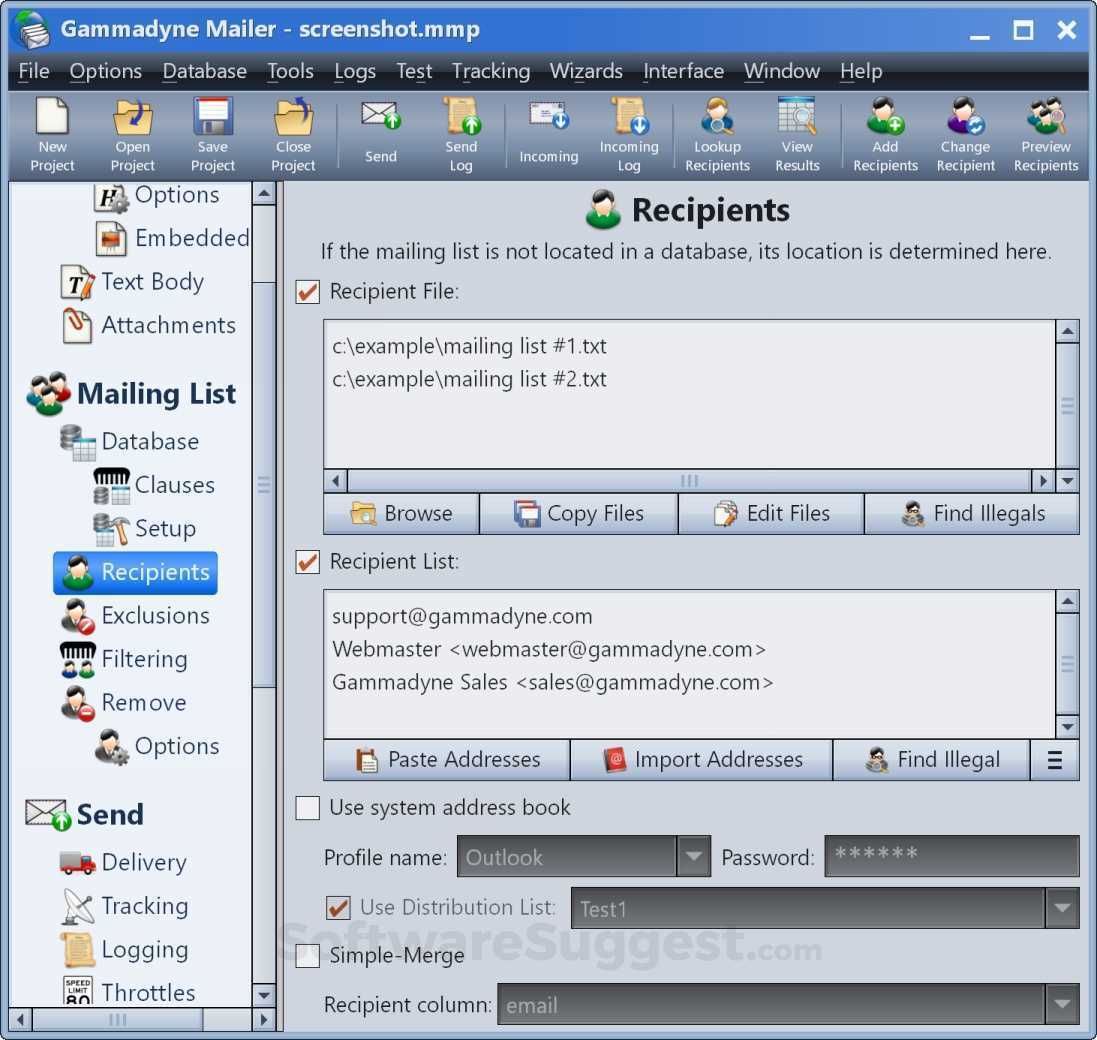This screenshot has width=1097, height=1040.
Task: Click the Mailing List section header
Action: coord(132,394)
